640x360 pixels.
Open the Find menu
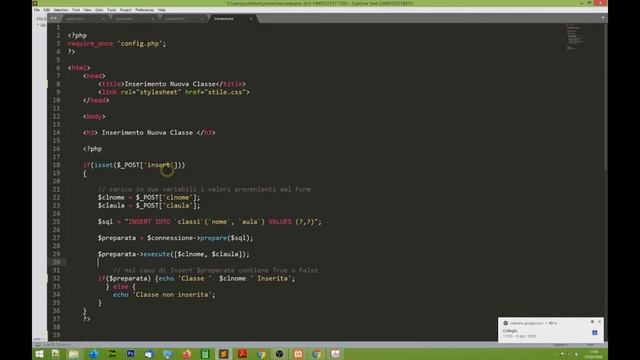click(76, 10)
